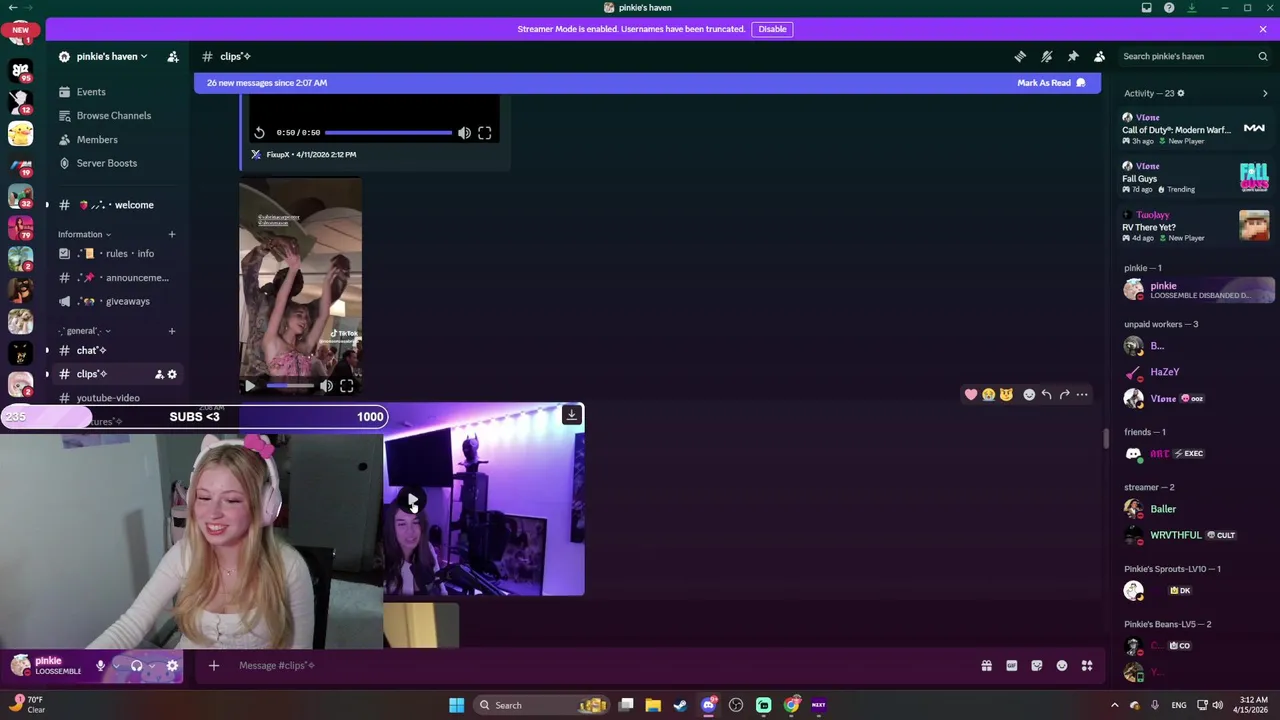Open the announcements channel
The height and width of the screenshot is (720, 1280).
(118, 278)
